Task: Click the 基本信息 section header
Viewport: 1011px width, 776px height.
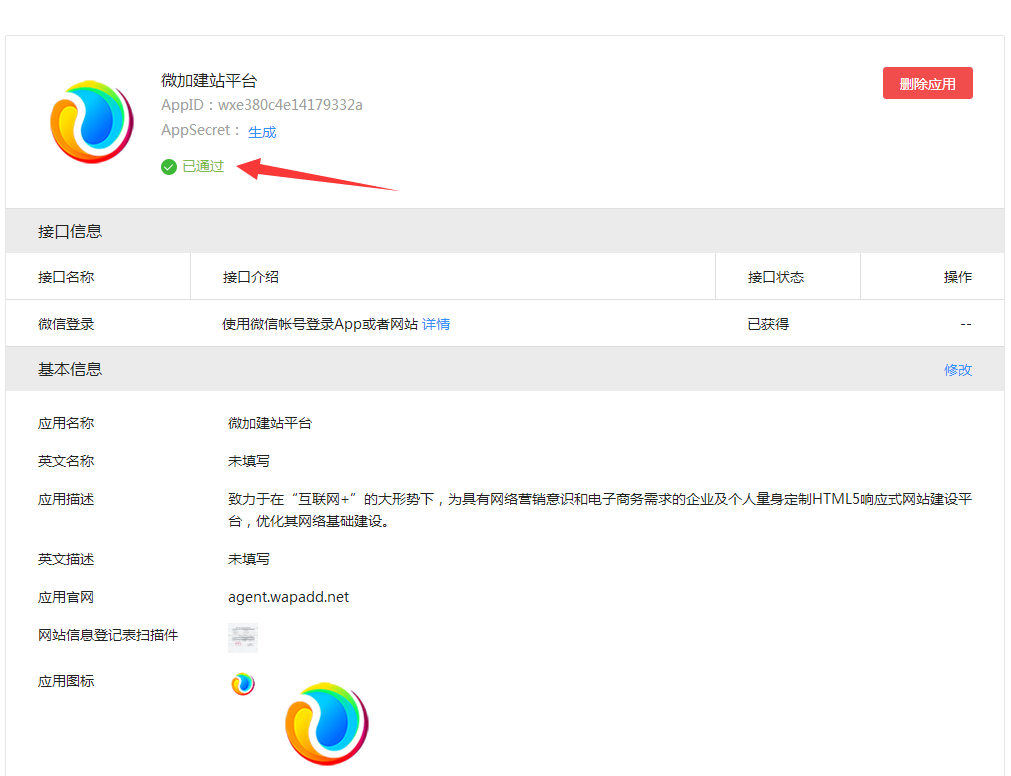Action: [70, 370]
